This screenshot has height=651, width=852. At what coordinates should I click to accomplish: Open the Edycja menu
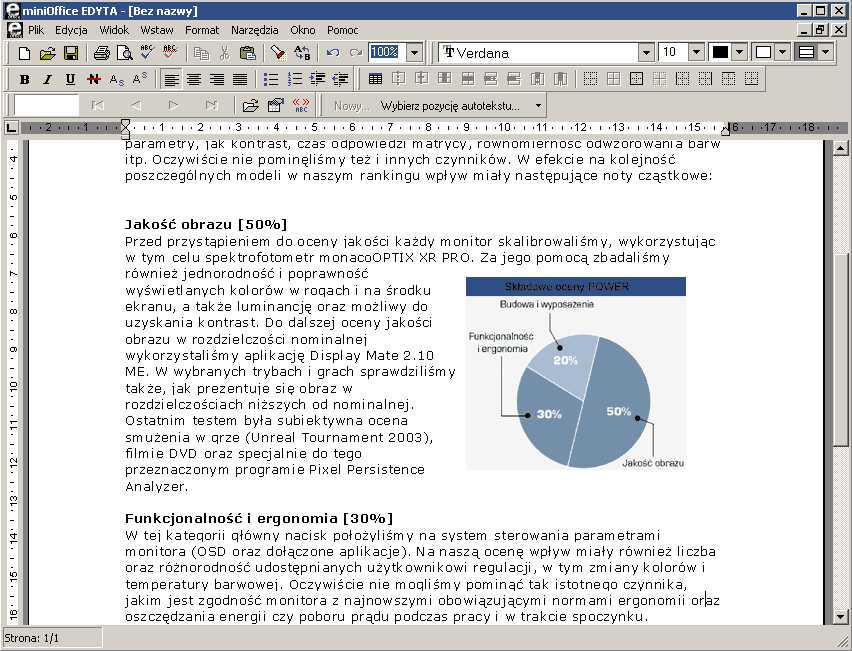click(x=71, y=30)
